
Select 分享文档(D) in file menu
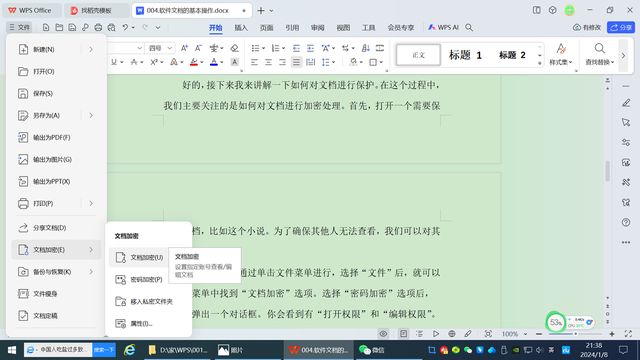point(56,228)
